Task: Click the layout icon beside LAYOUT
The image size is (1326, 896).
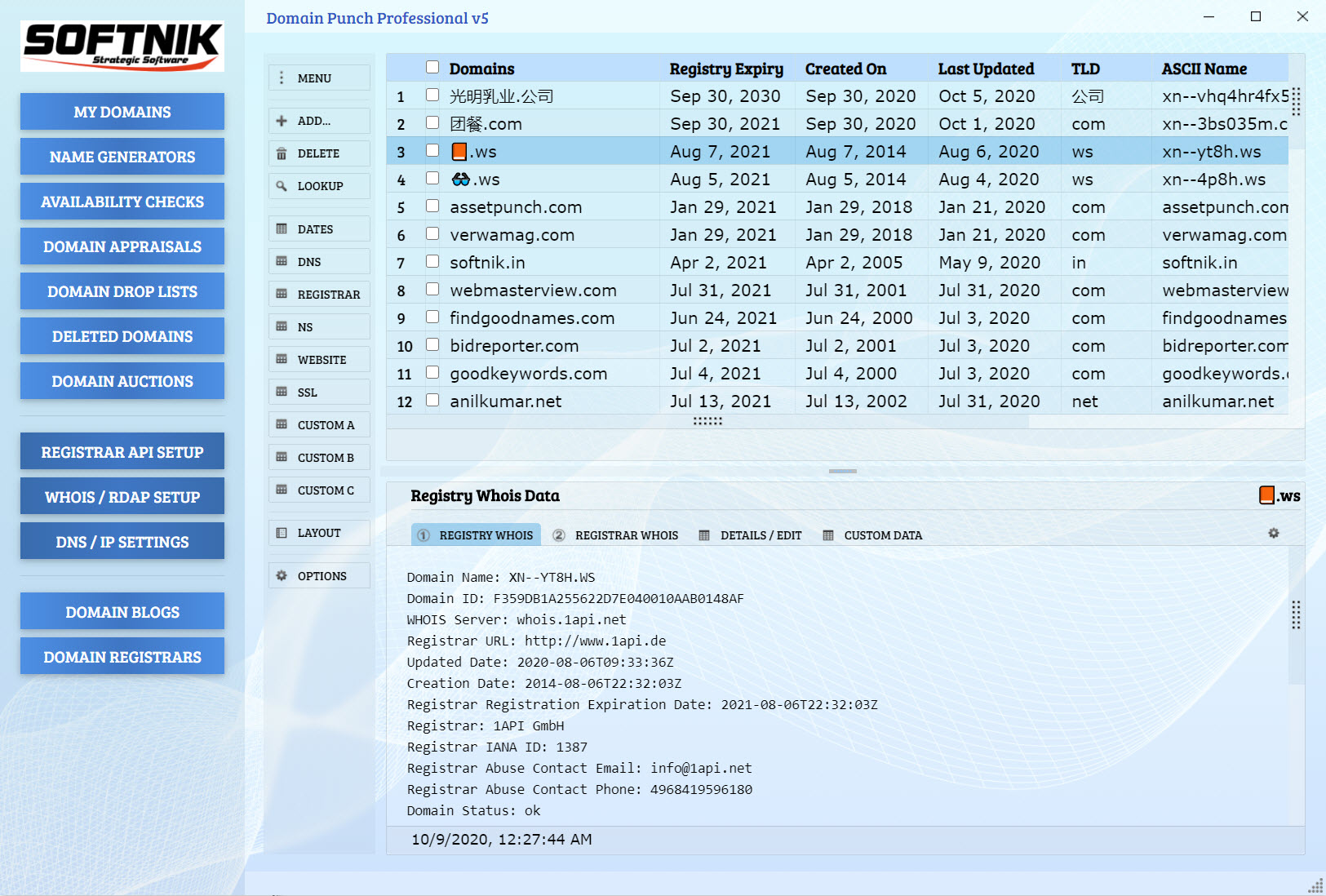Action: (x=282, y=533)
